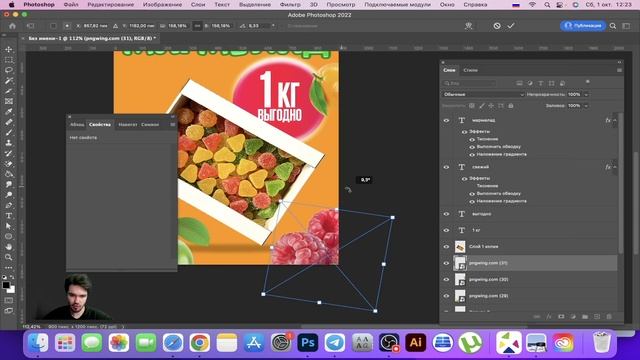Select the Hand tool
Screen dimensions: 640x360
tap(9, 247)
